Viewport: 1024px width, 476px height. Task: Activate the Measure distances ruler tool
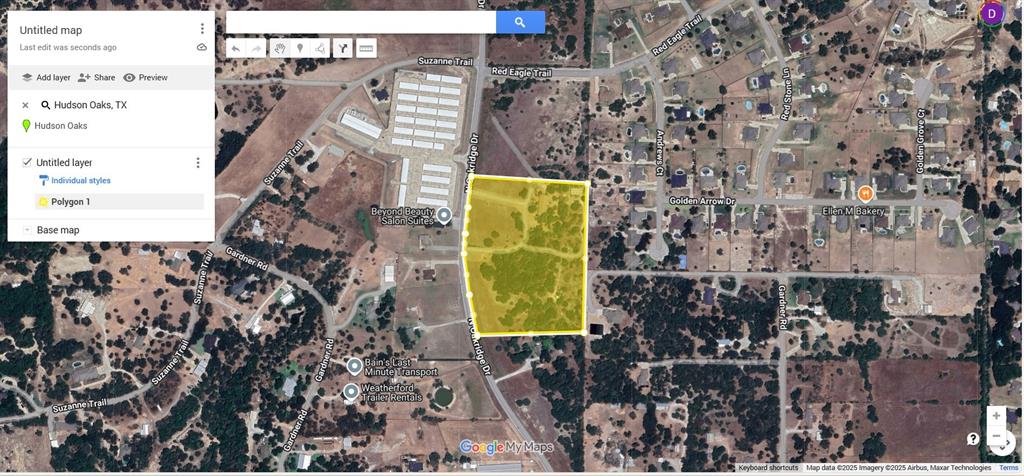point(366,48)
